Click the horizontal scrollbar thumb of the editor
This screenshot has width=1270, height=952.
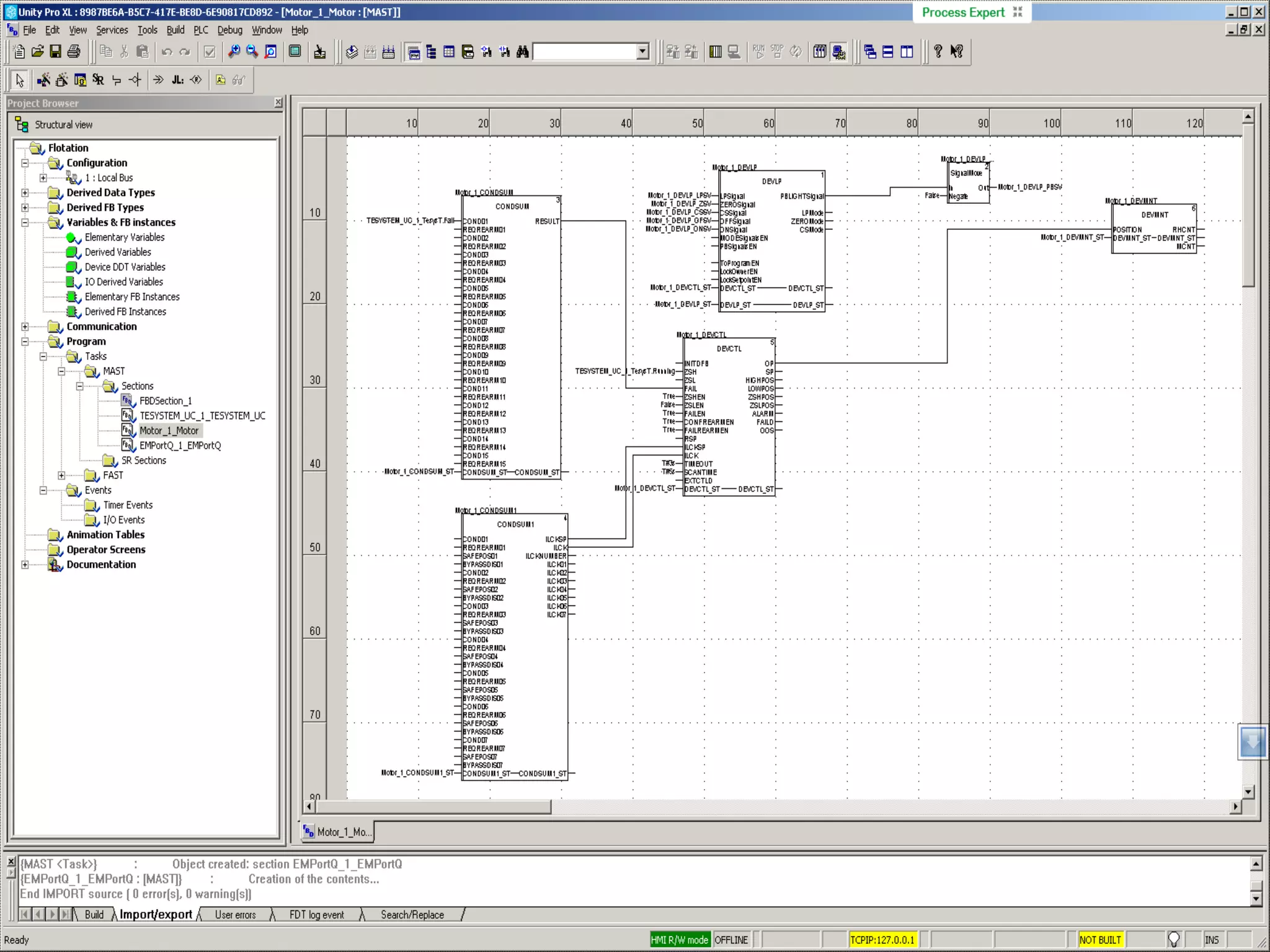[x=433, y=807]
